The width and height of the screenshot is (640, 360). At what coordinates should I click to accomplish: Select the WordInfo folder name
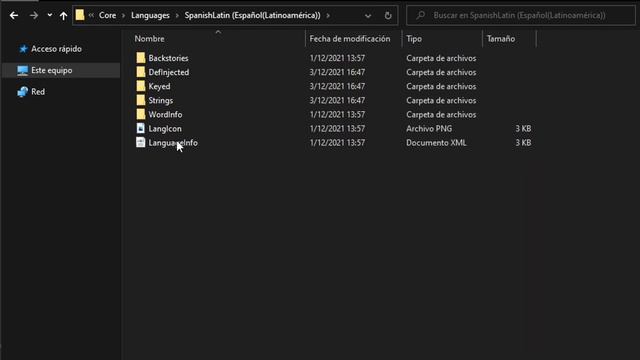tap(165, 115)
